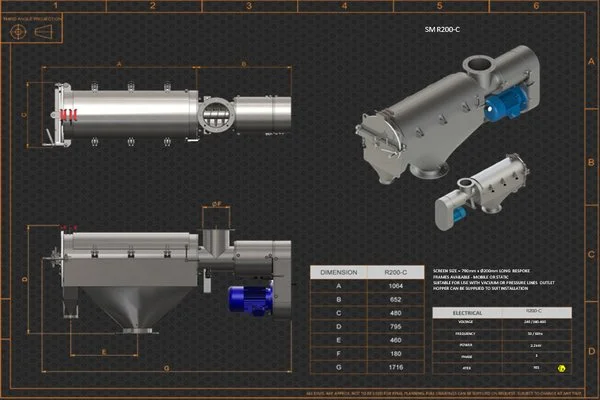
Task: Click the dimension C value 480
Action: (x=396, y=313)
